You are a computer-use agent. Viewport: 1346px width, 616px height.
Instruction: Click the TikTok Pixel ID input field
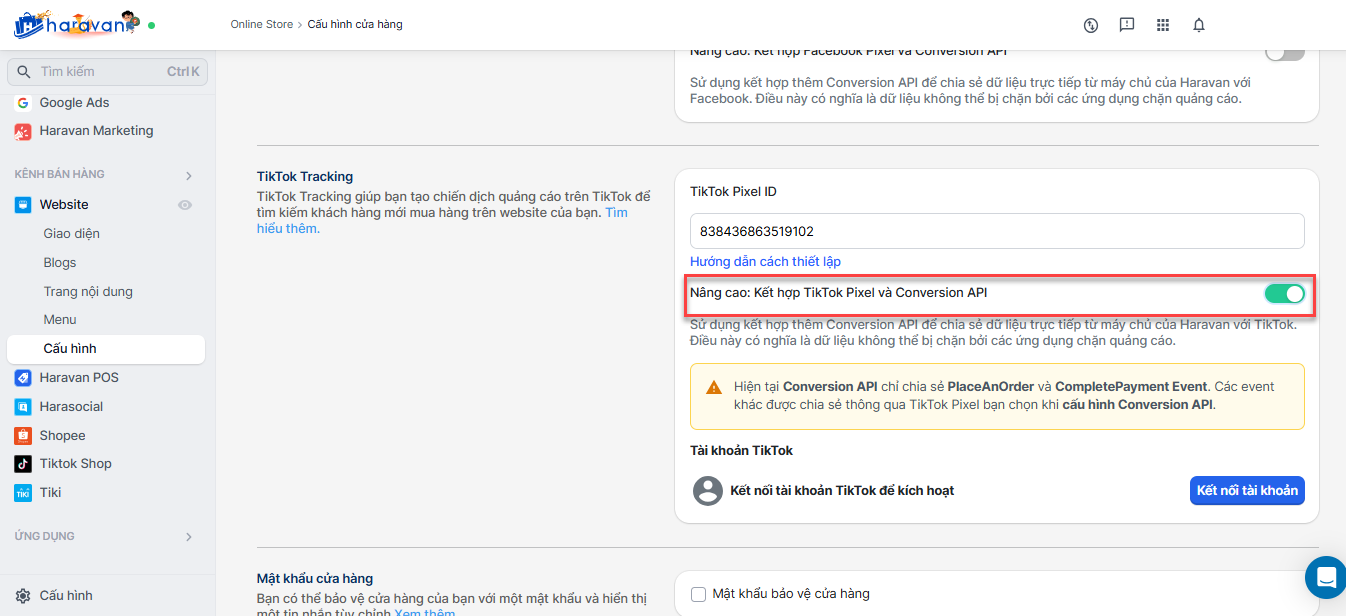pos(997,231)
